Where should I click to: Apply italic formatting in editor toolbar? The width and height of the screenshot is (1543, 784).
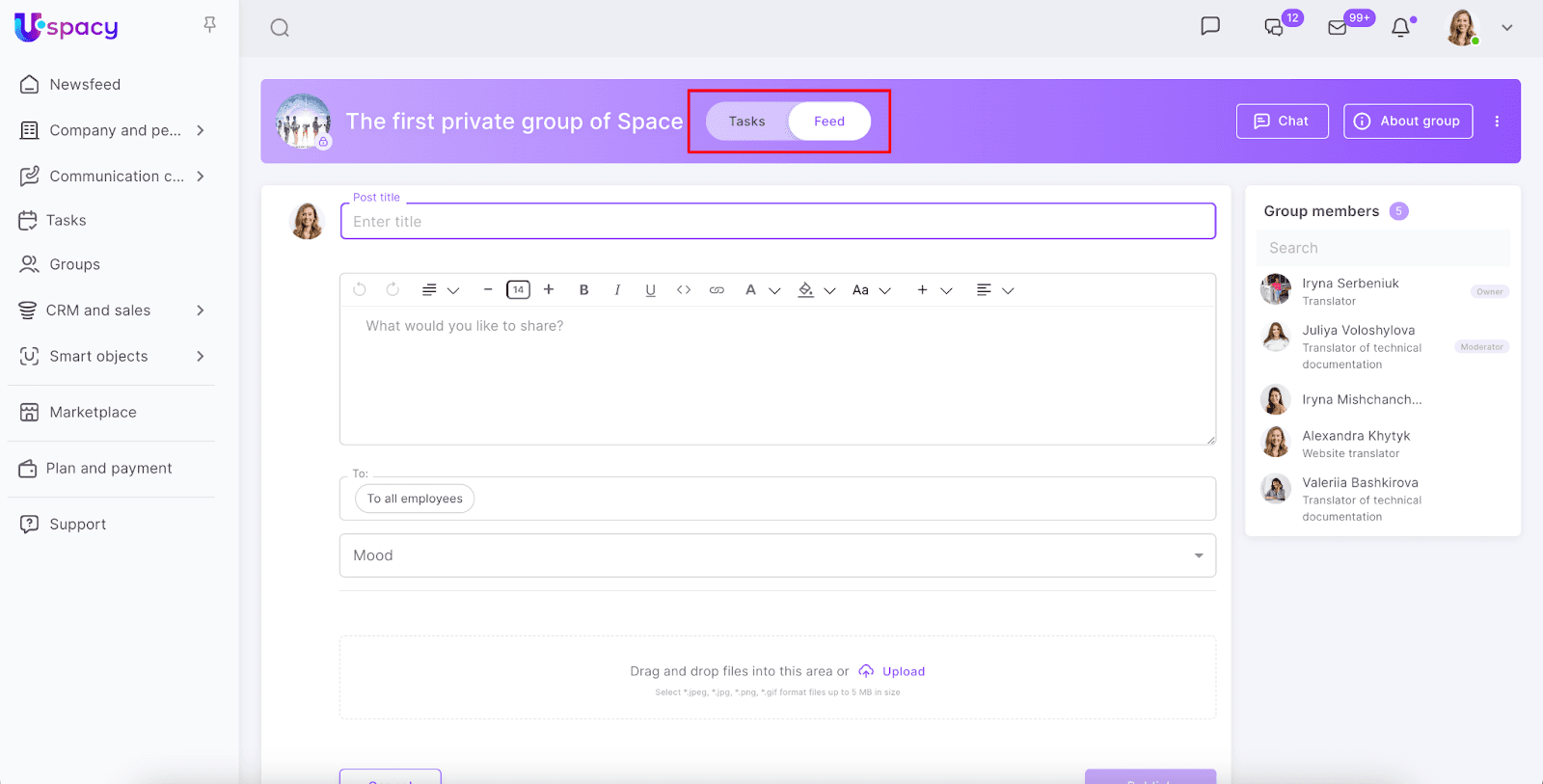[617, 290]
